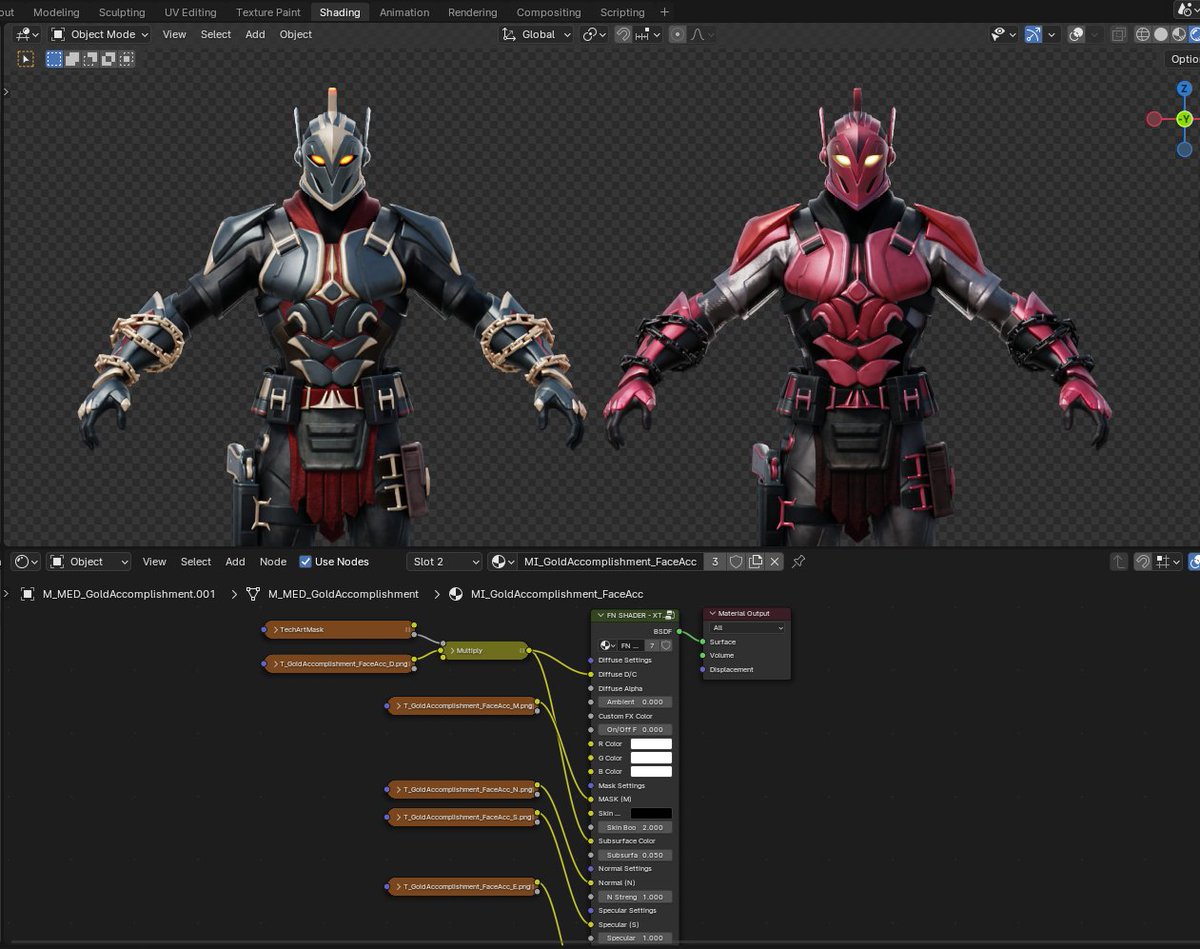Toggle viewport snapping magnet icon
This screenshot has width=1200, height=949.
[x=623, y=34]
